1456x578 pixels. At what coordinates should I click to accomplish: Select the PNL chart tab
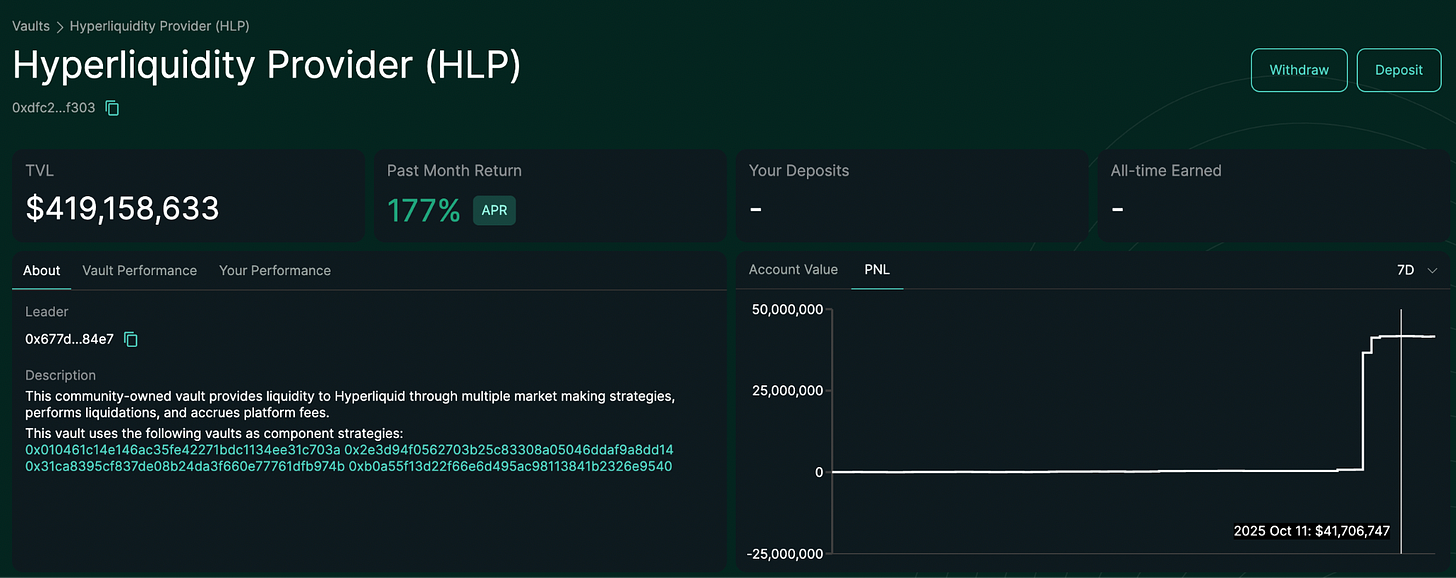point(877,269)
